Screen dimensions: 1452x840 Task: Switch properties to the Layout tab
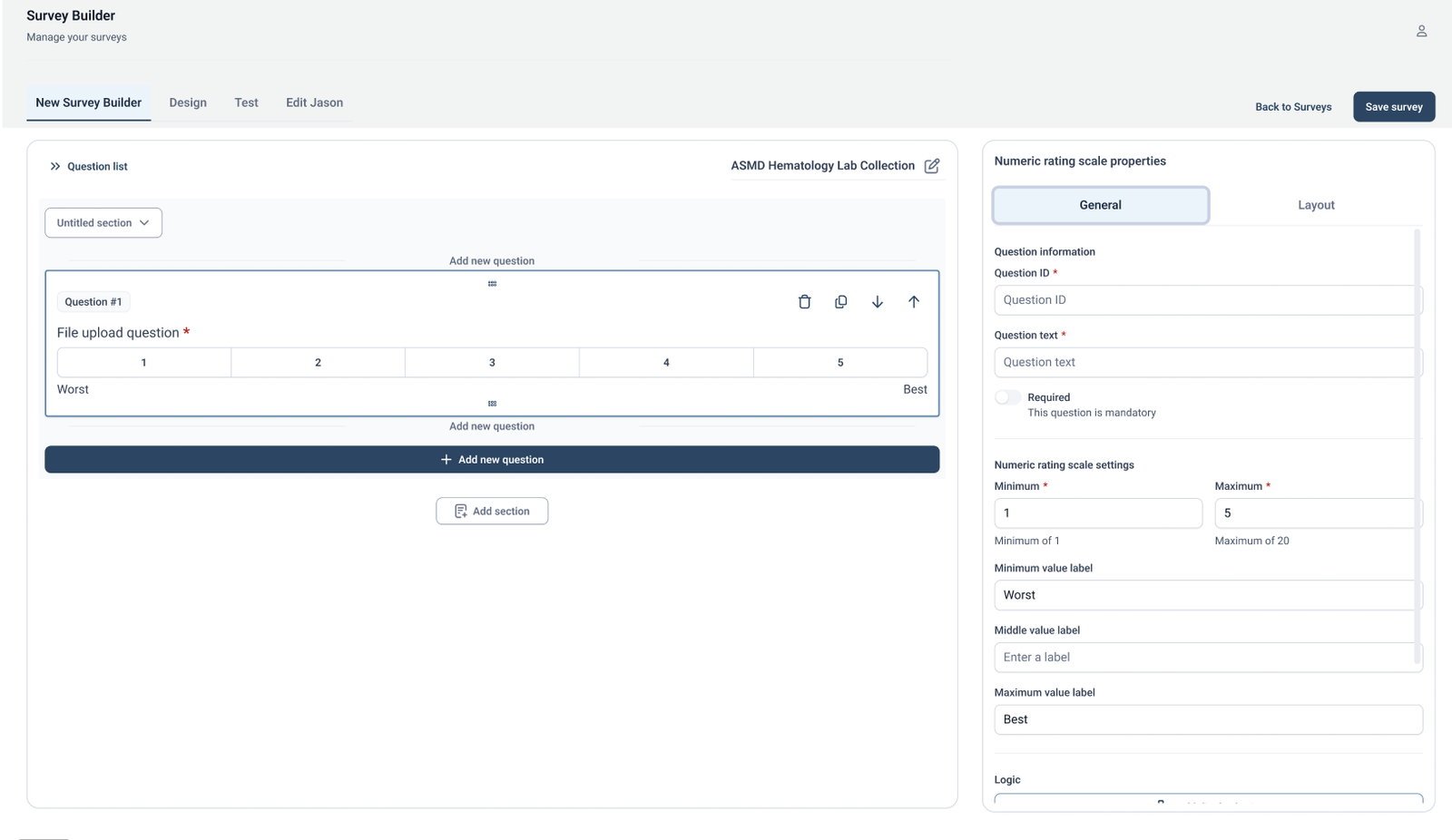tap(1315, 205)
